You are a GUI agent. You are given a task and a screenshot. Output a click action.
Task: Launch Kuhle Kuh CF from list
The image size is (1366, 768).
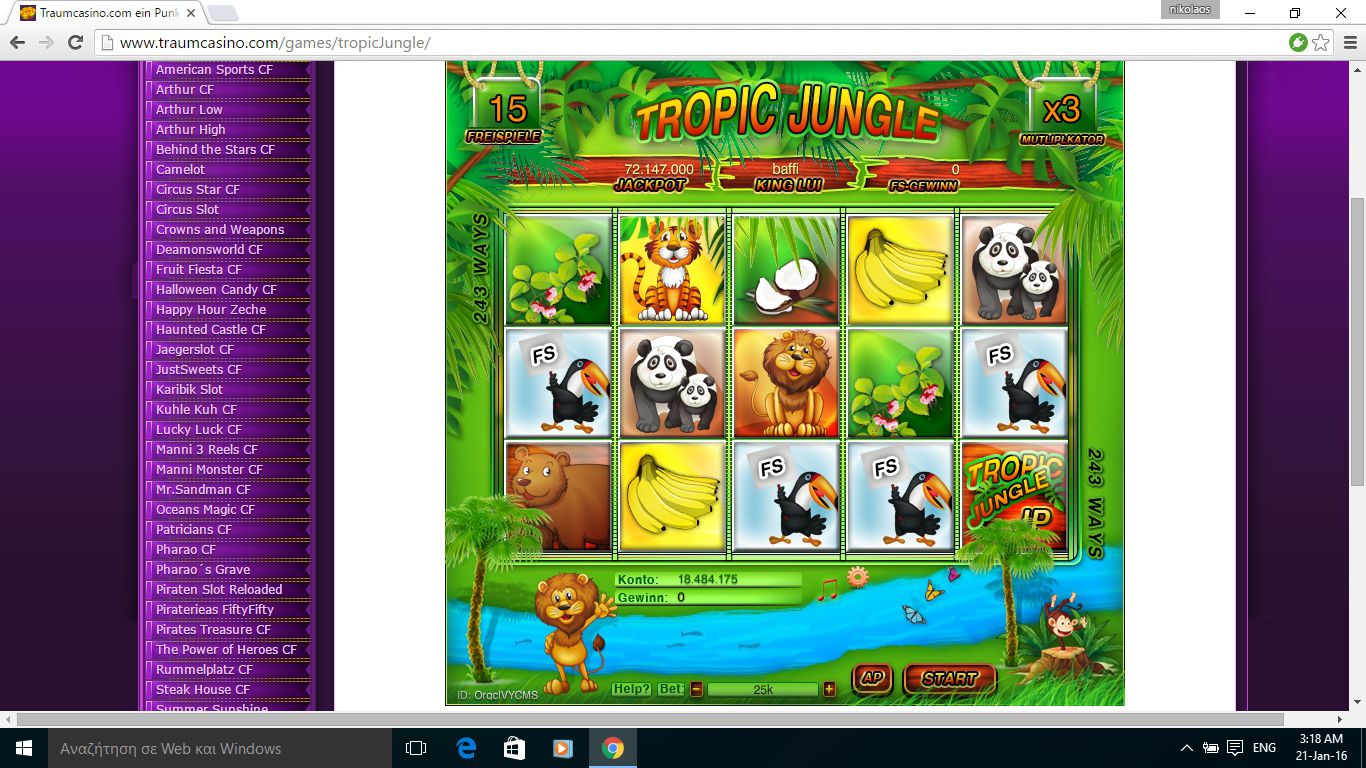pyautogui.click(x=196, y=409)
